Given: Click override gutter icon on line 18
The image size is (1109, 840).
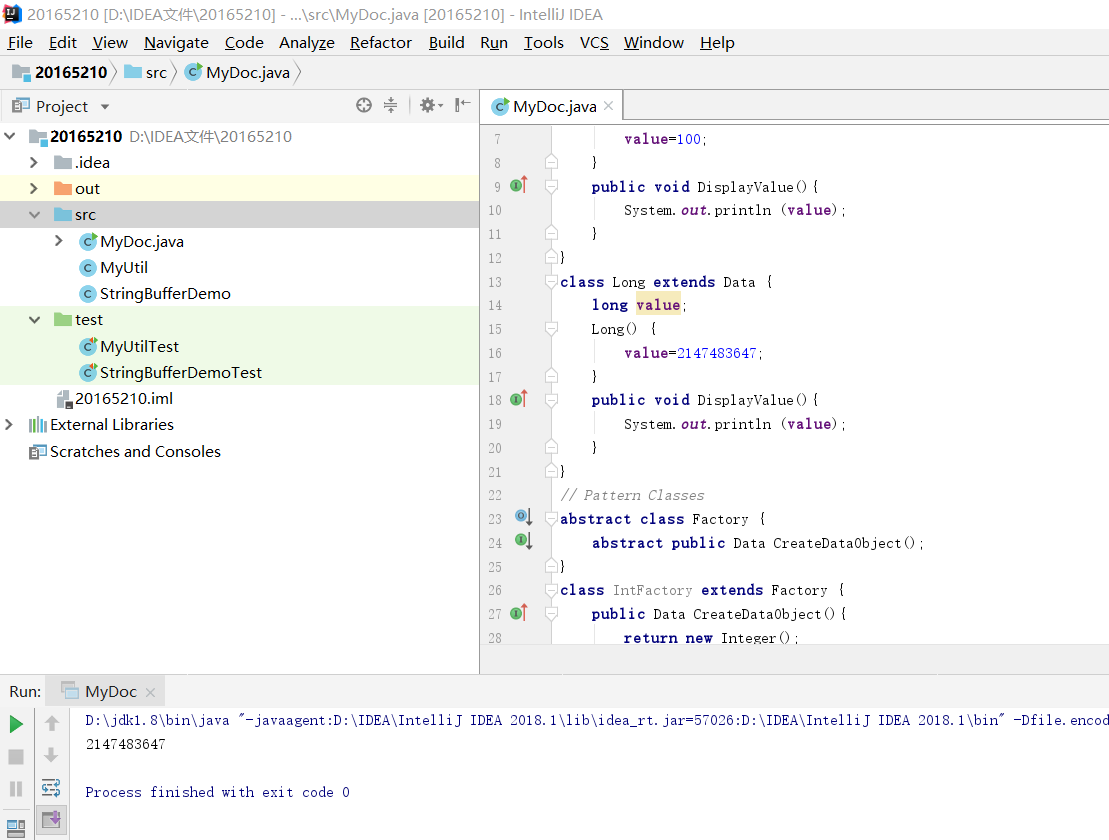Looking at the screenshot, I should coord(518,399).
